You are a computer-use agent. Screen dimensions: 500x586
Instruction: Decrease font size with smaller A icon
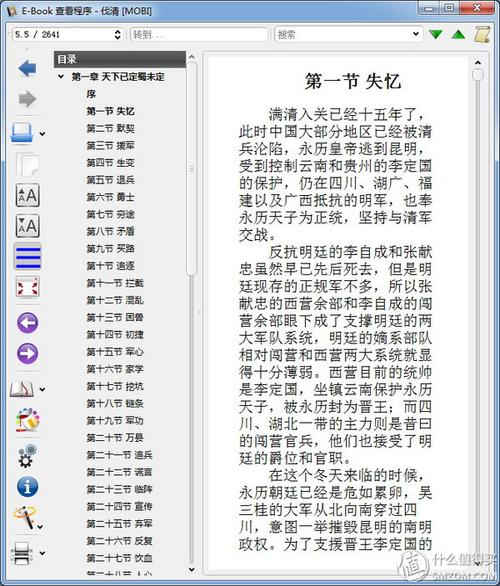pyautogui.click(x=28, y=226)
